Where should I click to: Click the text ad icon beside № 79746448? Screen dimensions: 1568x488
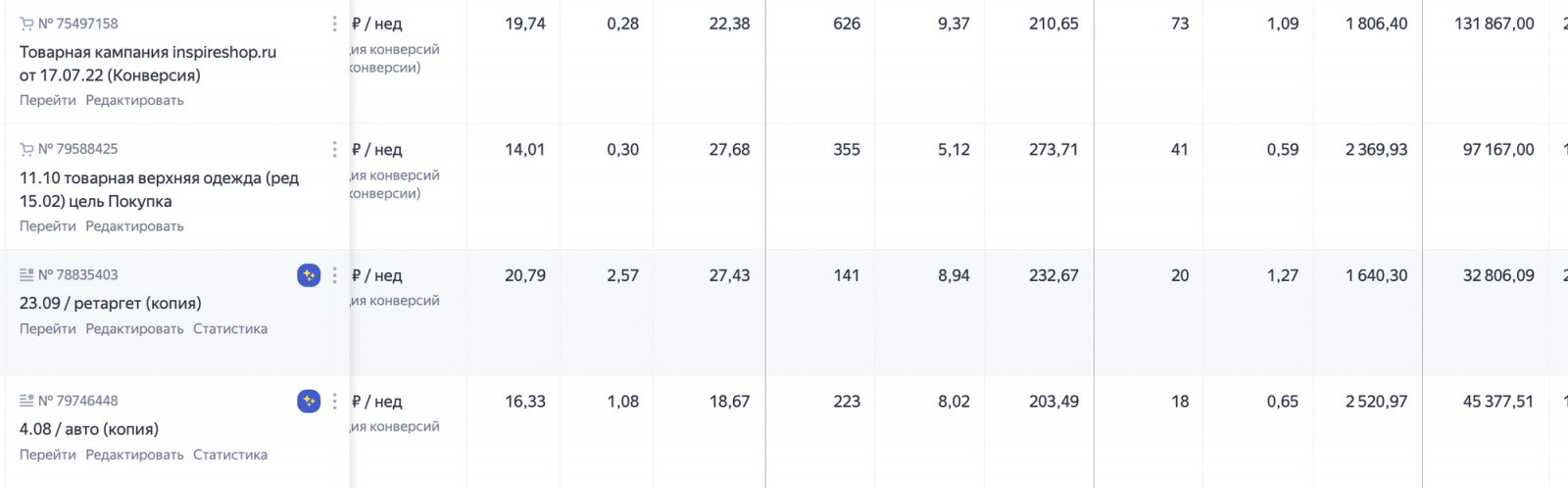click(26, 401)
